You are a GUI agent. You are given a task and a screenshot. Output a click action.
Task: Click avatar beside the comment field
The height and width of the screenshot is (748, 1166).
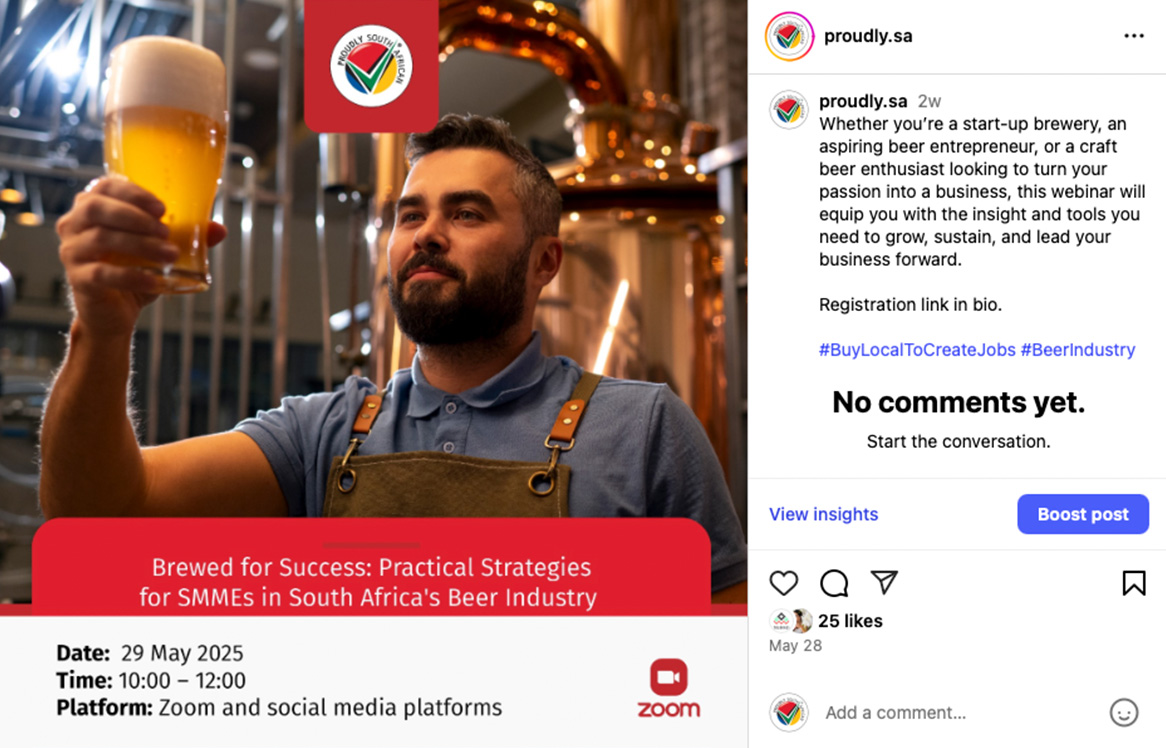pyautogui.click(x=788, y=712)
